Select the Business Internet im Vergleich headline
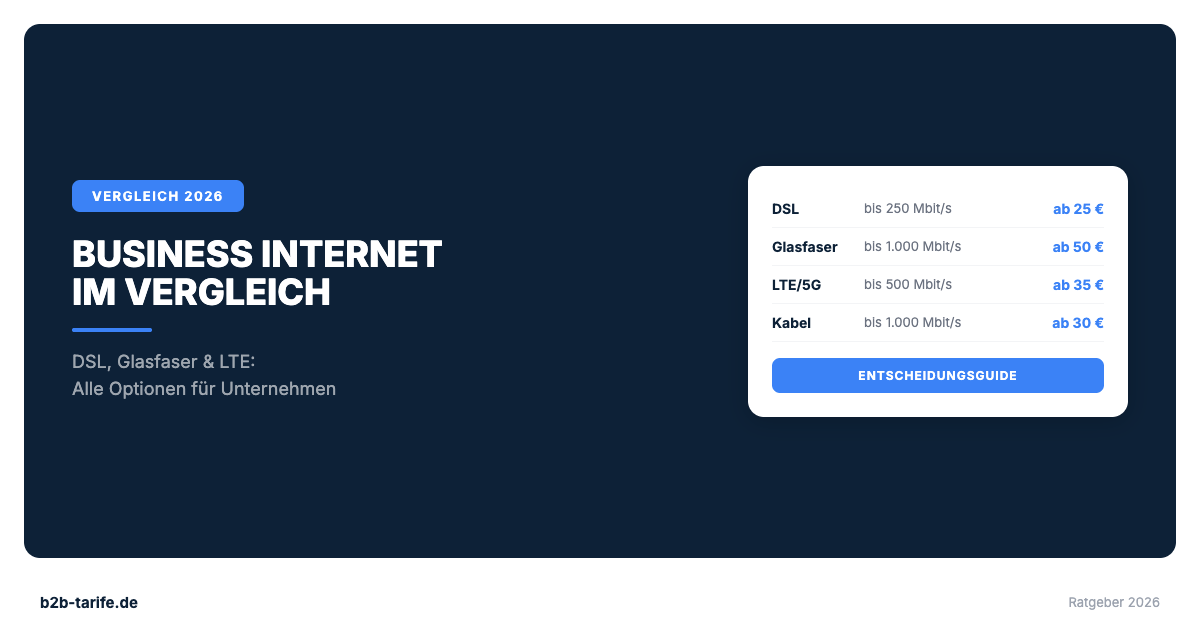The height and width of the screenshot is (630, 1200). point(257,273)
